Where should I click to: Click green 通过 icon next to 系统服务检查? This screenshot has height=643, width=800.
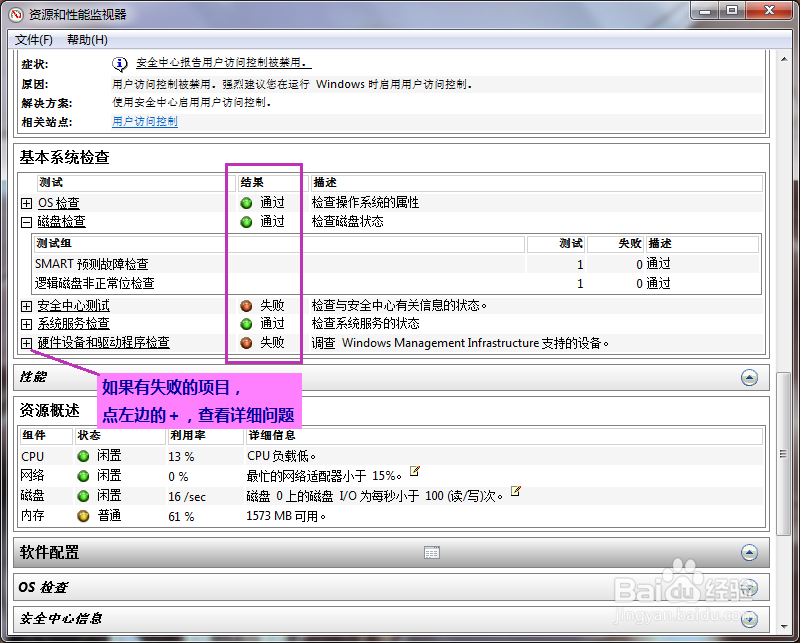point(245,323)
